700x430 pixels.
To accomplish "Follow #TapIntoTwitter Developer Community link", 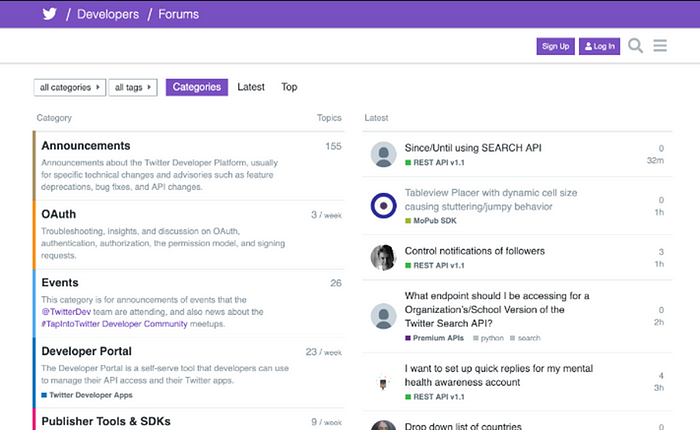I will [x=114, y=324].
